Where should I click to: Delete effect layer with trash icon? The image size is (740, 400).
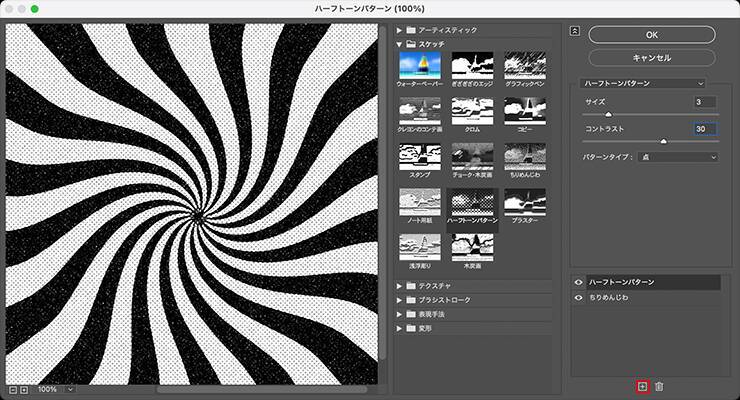[660, 386]
